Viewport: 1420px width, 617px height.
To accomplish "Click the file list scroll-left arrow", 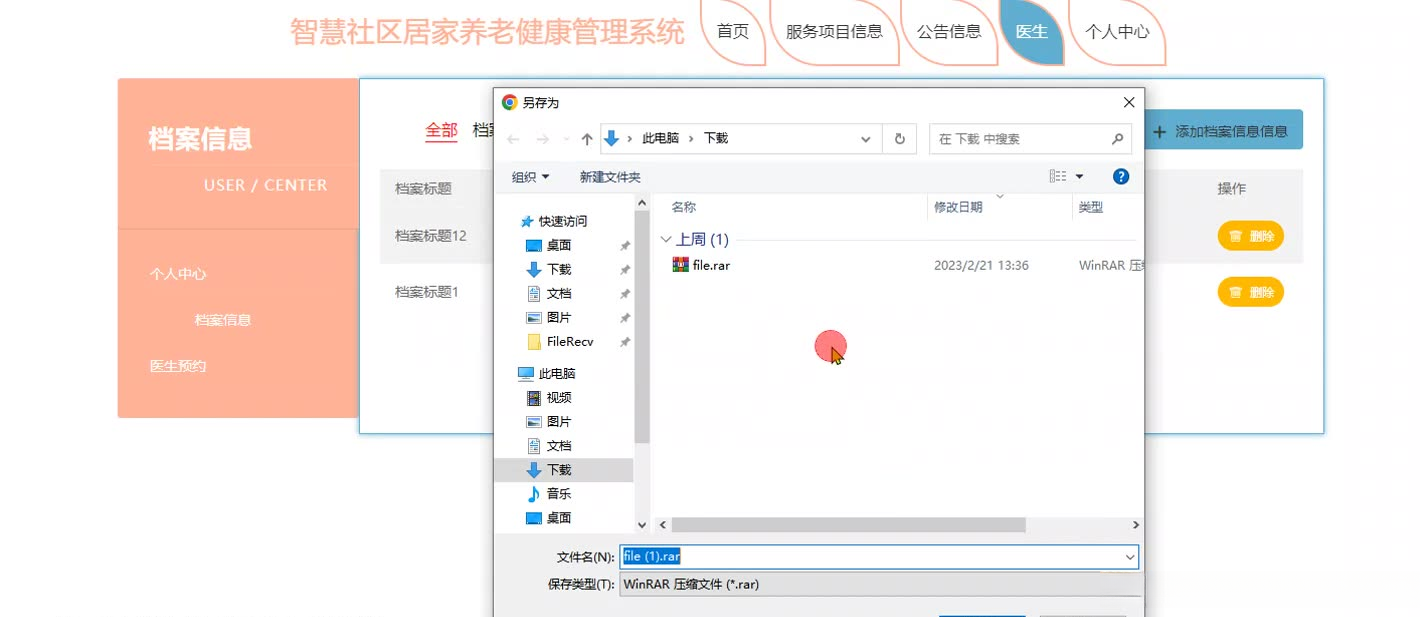I will point(662,524).
